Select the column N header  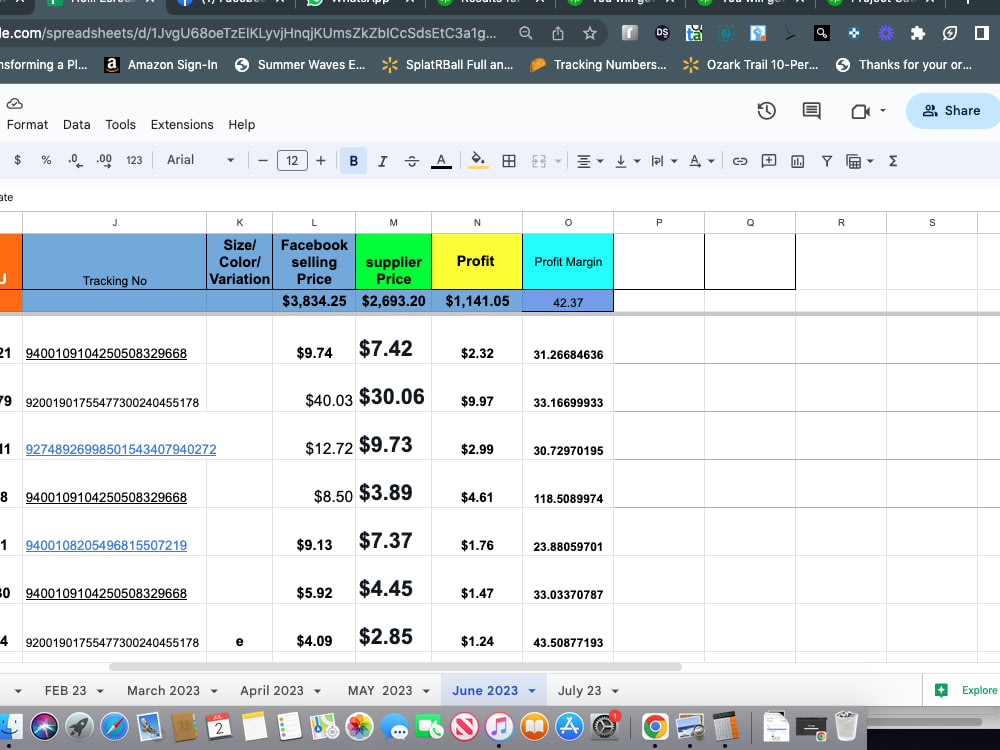pos(477,223)
